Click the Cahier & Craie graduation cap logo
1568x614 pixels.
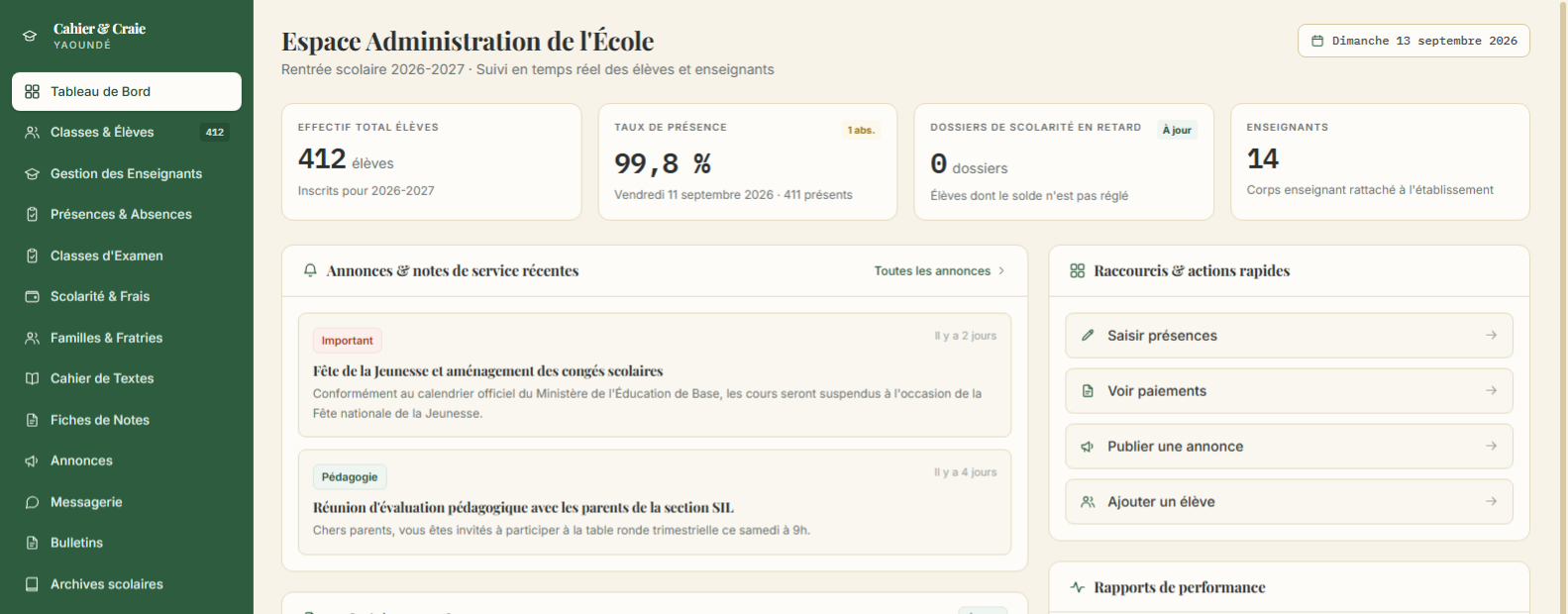click(30, 37)
